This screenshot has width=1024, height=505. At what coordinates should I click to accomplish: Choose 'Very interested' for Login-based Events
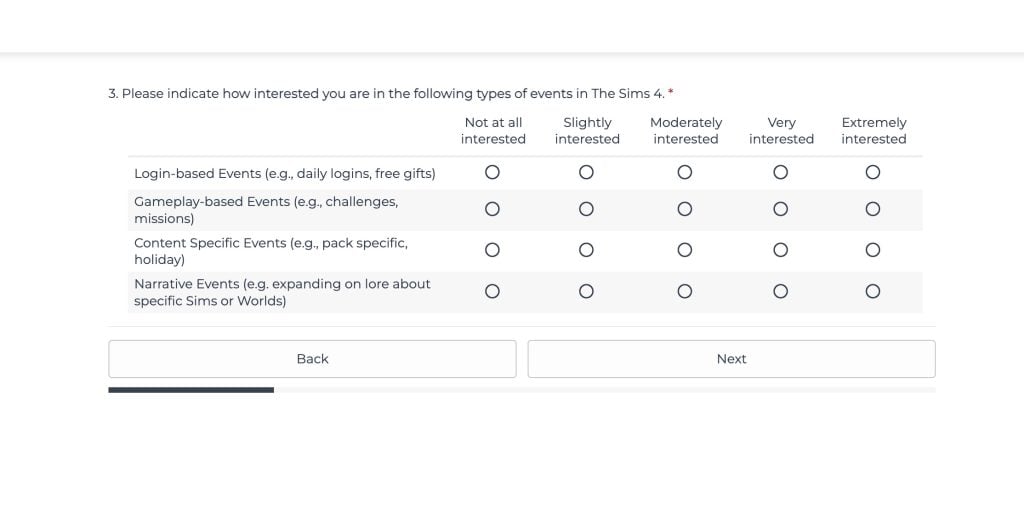point(781,173)
